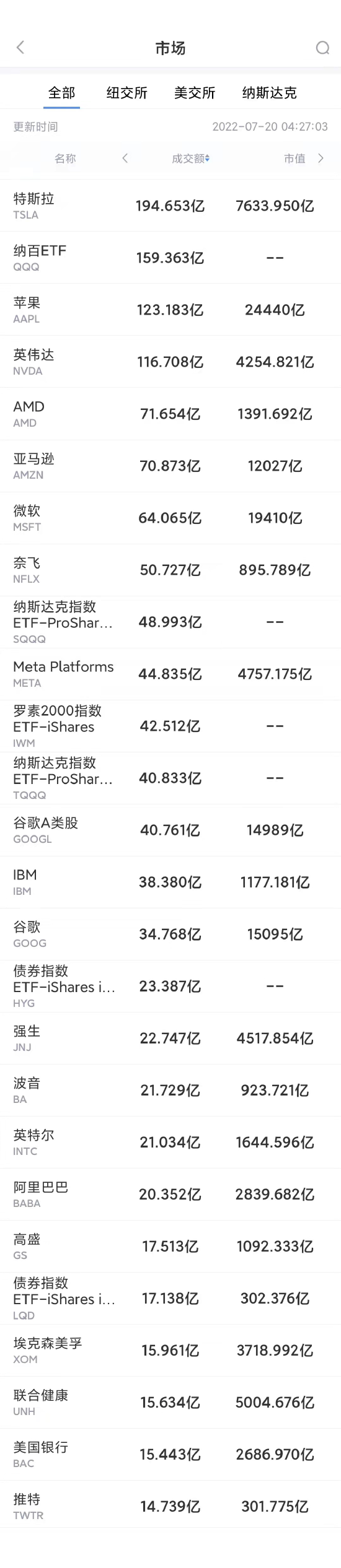Switch to 纽交所 tab
The height and width of the screenshot is (1568, 341).
tap(127, 93)
